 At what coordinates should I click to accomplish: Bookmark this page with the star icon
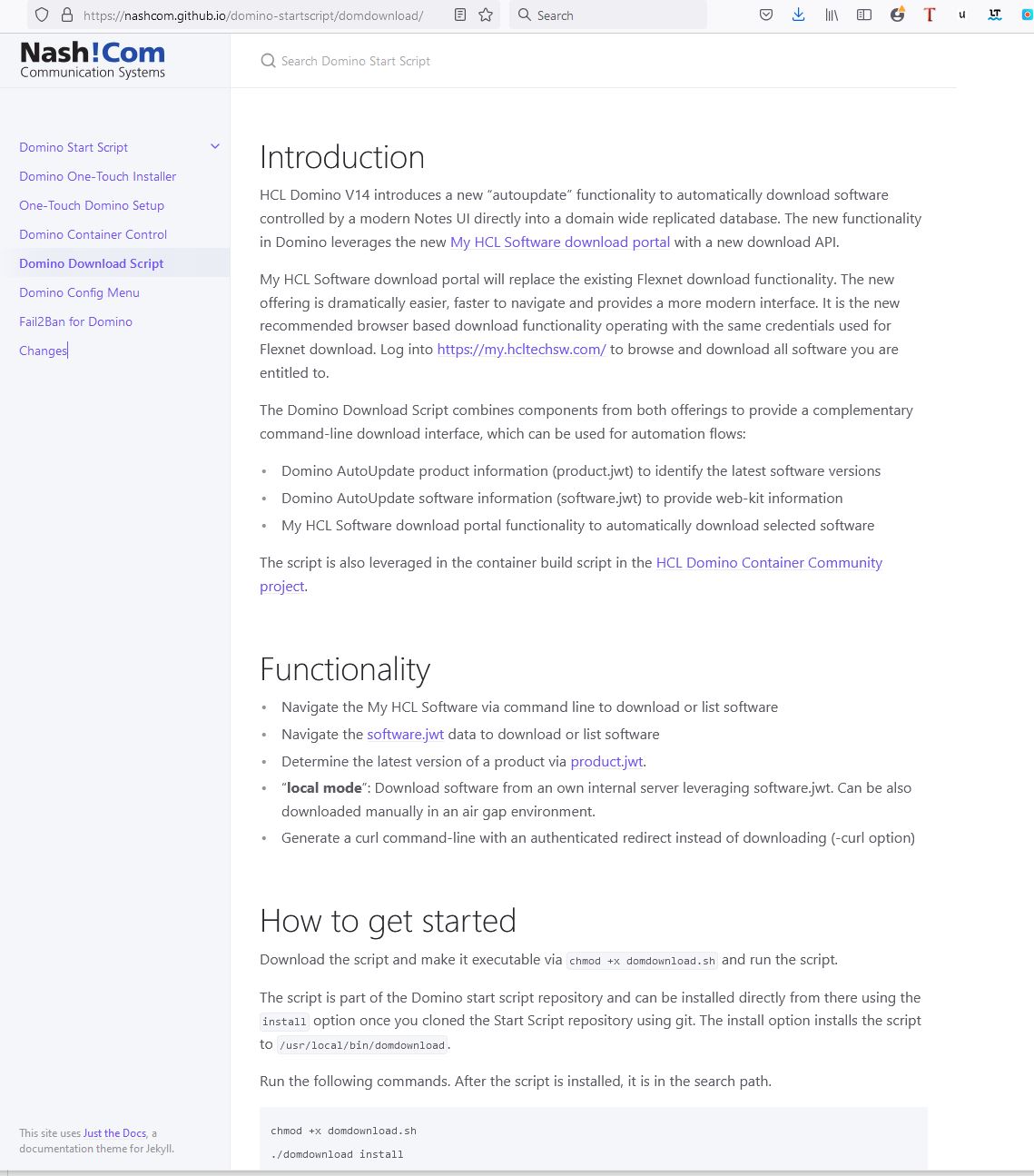[486, 15]
